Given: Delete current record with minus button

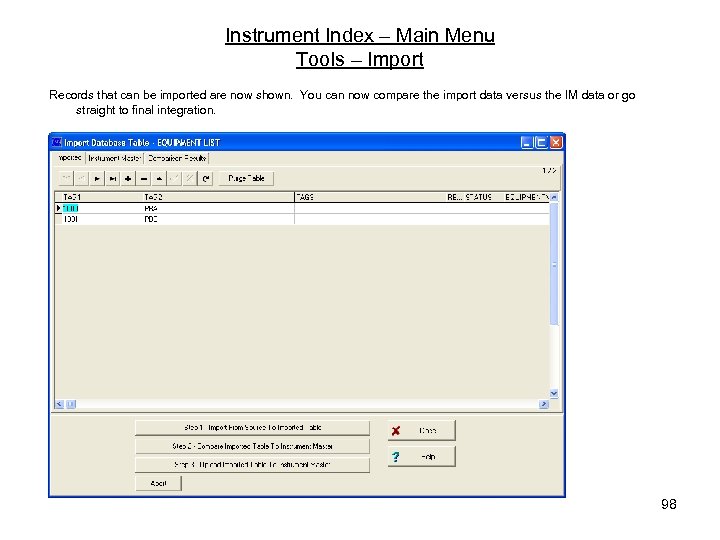Looking at the screenshot, I should (x=144, y=178).
